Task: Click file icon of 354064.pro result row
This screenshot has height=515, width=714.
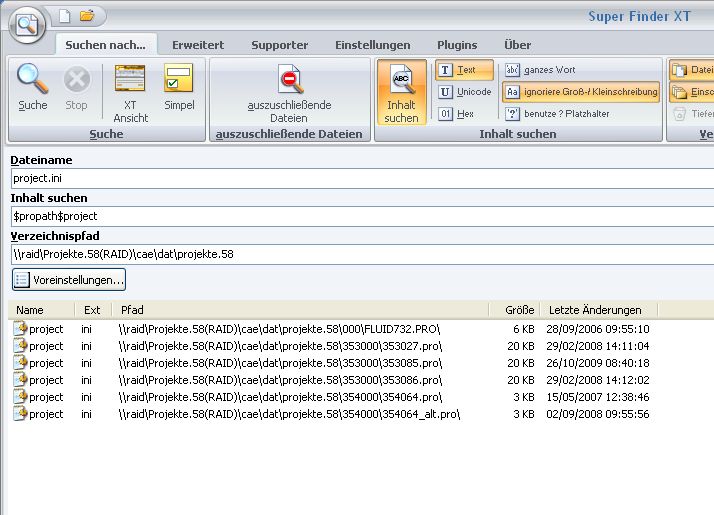Action: pyautogui.click(x=20, y=397)
